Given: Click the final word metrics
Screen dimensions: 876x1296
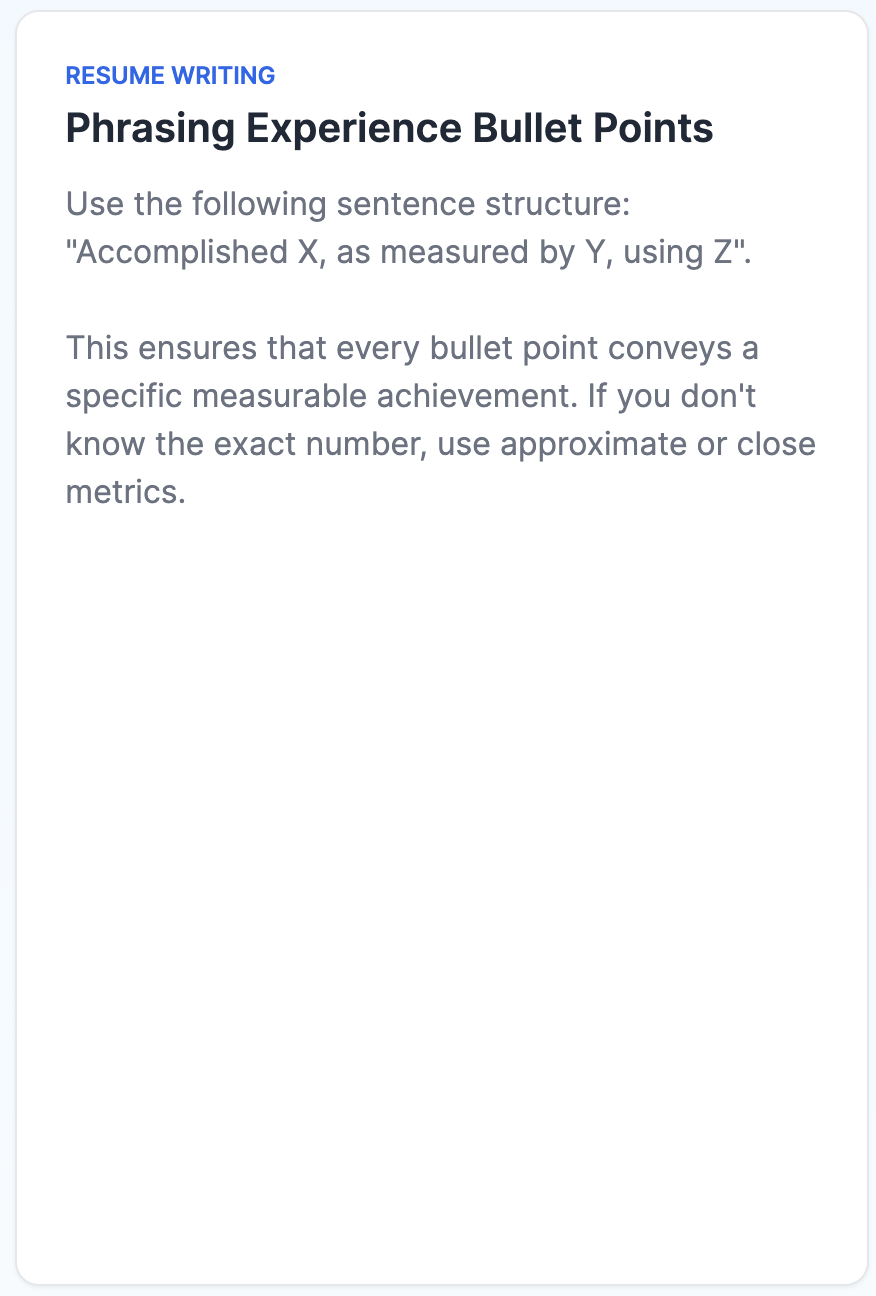Looking at the screenshot, I should click(125, 492).
